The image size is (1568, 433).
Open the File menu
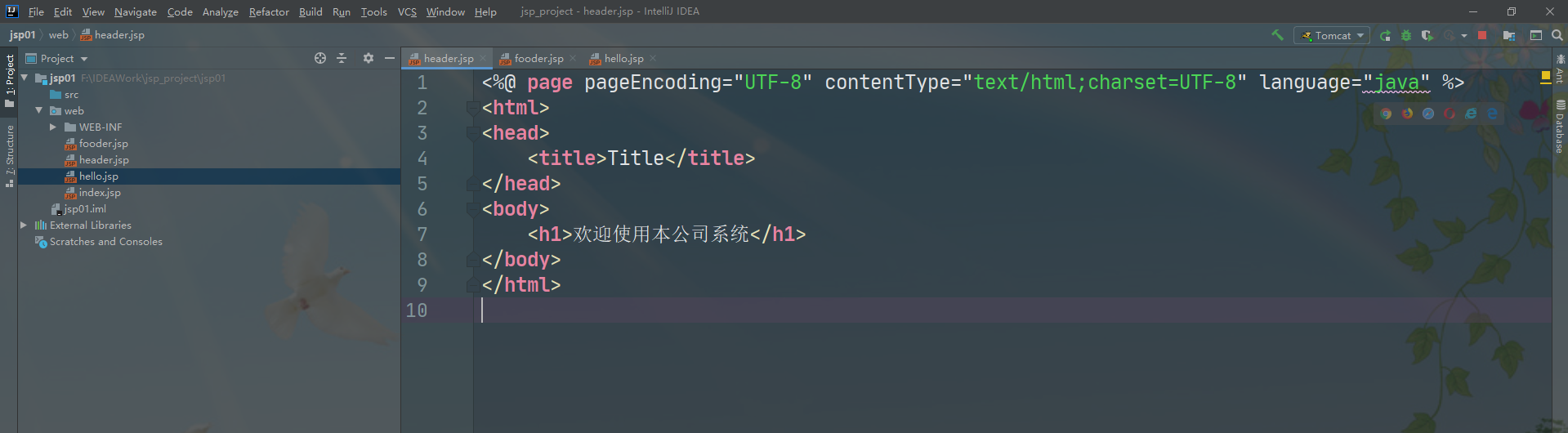pos(36,11)
